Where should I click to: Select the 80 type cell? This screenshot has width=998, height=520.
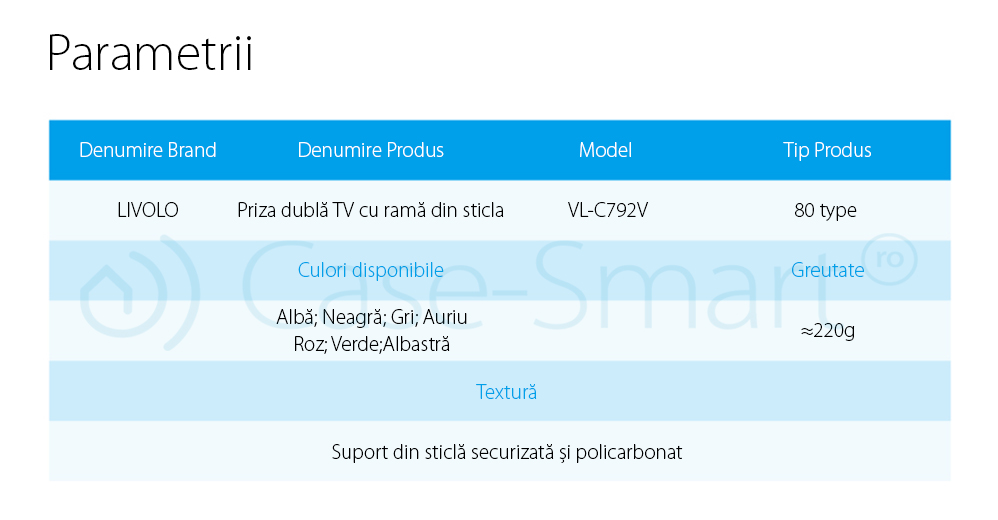826,210
